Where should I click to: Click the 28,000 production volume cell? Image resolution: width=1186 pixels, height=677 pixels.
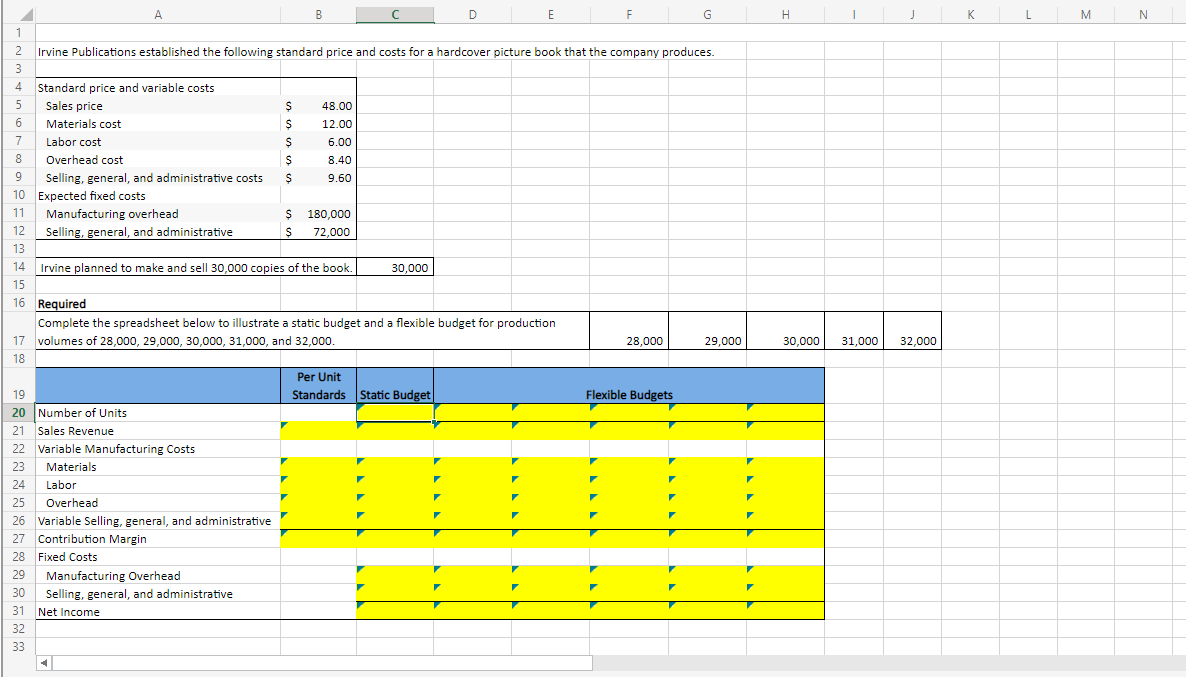[629, 331]
